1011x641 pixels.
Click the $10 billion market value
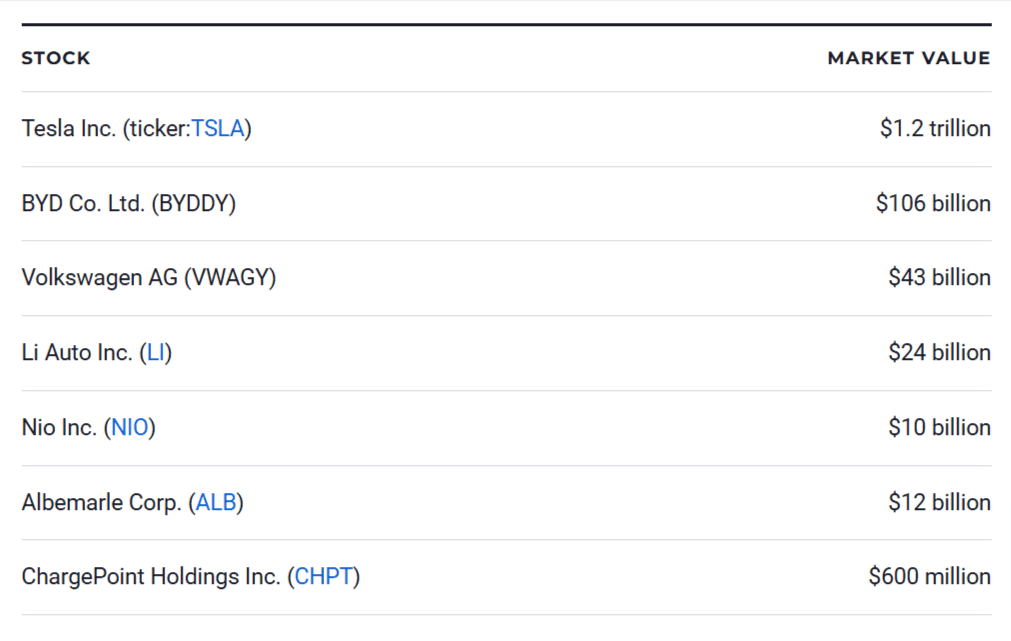pos(939,428)
